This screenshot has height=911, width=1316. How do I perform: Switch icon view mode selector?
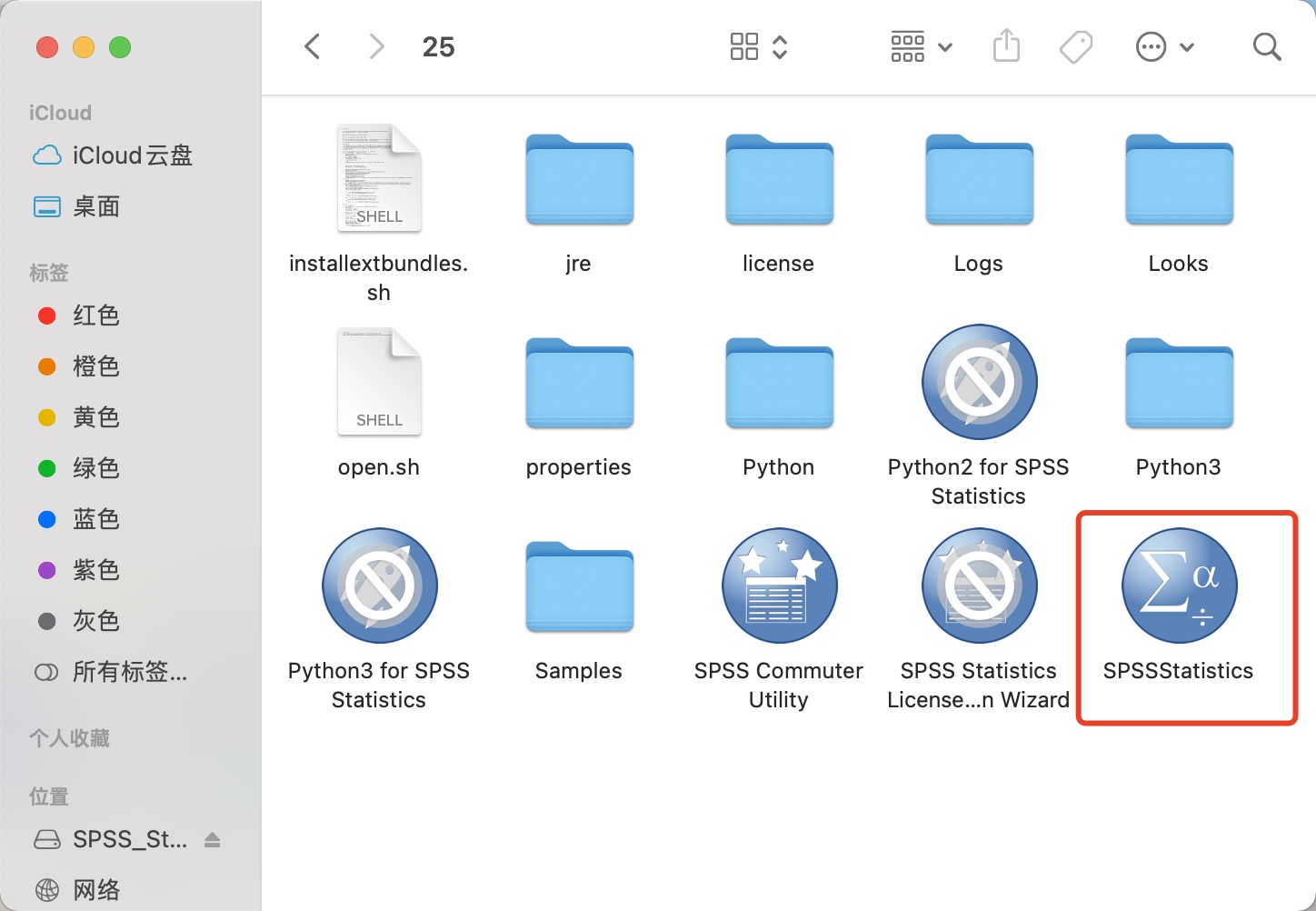[759, 46]
